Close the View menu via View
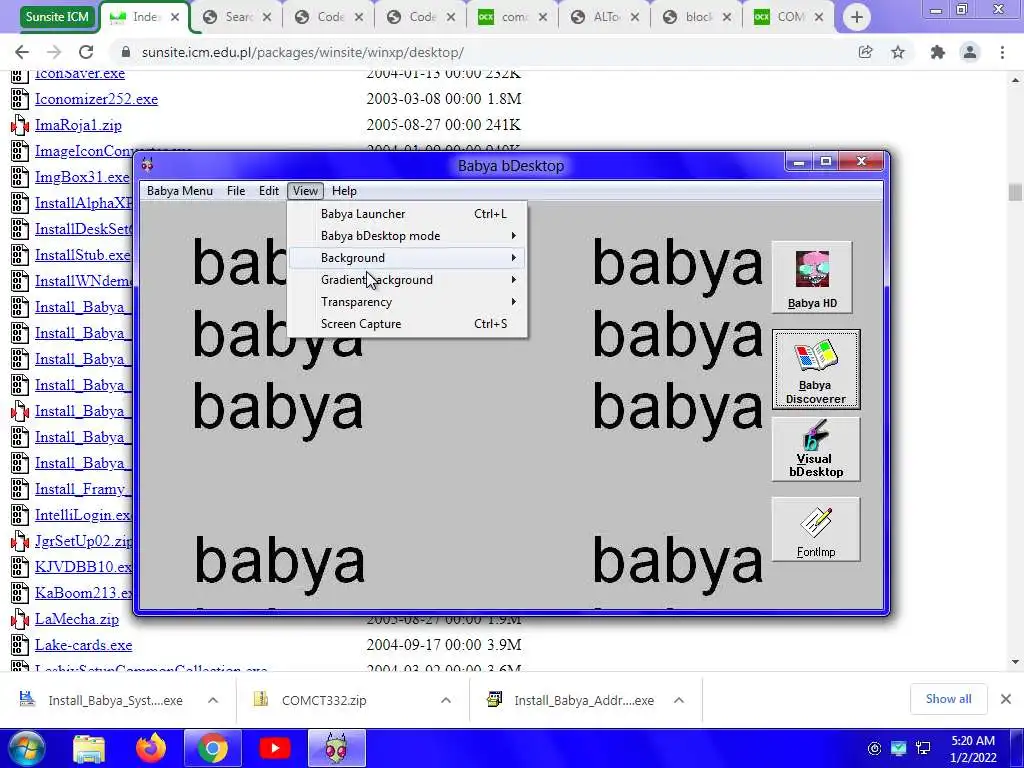1024x768 pixels. [305, 191]
